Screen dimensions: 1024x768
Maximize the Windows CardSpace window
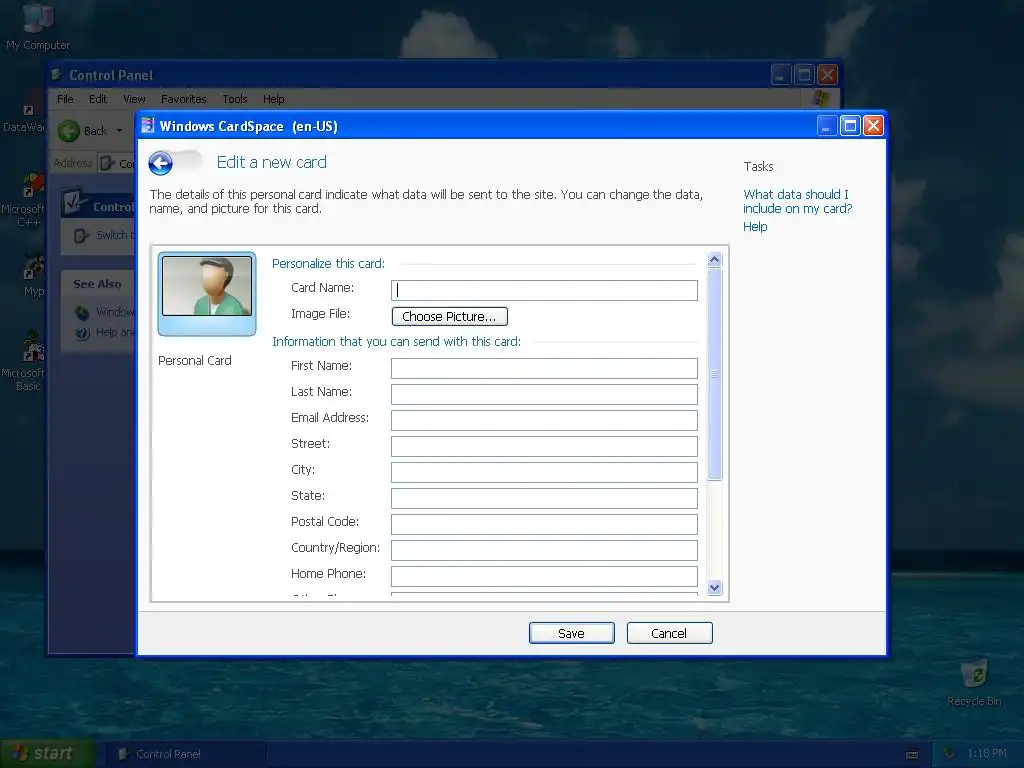point(850,125)
